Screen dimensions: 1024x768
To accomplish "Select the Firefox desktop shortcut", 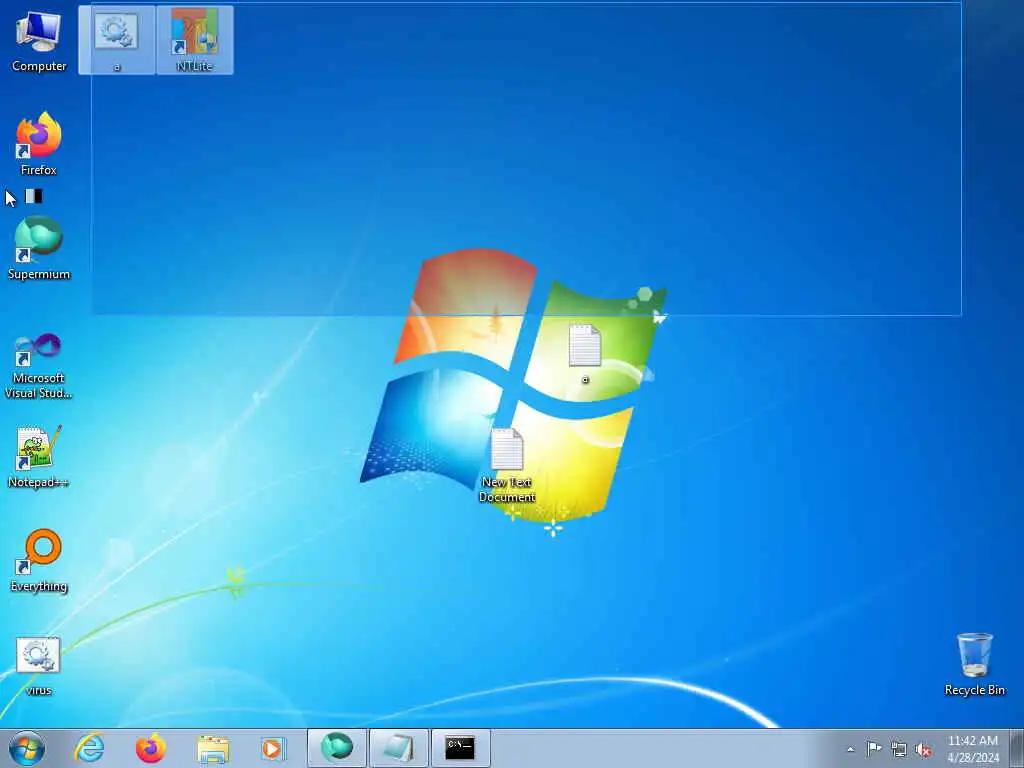I will [x=39, y=144].
